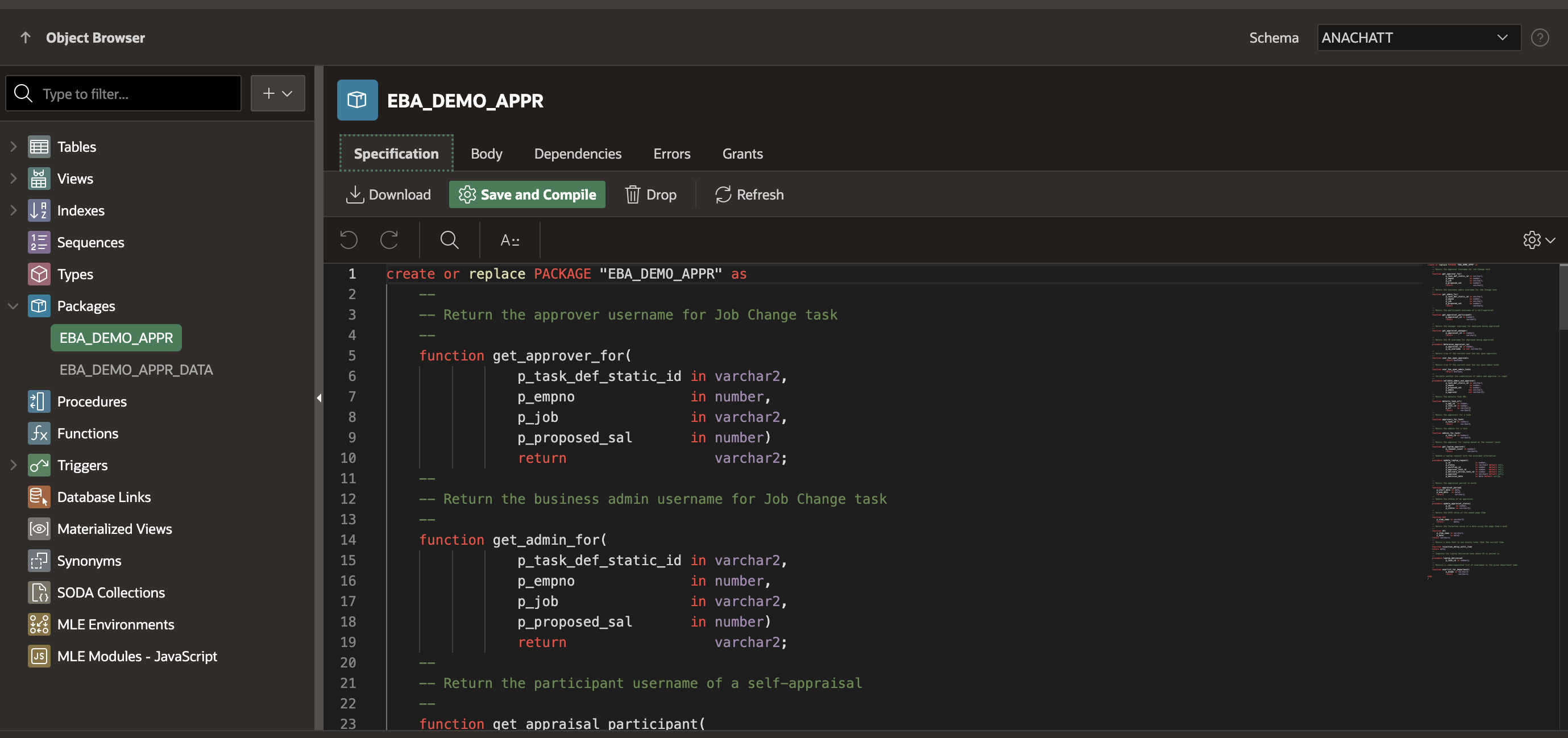Select the EBA_DEMO_APPR_DATA package
Screen dimensions: 1568x738
pyautogui.click(x=136, y=369)
